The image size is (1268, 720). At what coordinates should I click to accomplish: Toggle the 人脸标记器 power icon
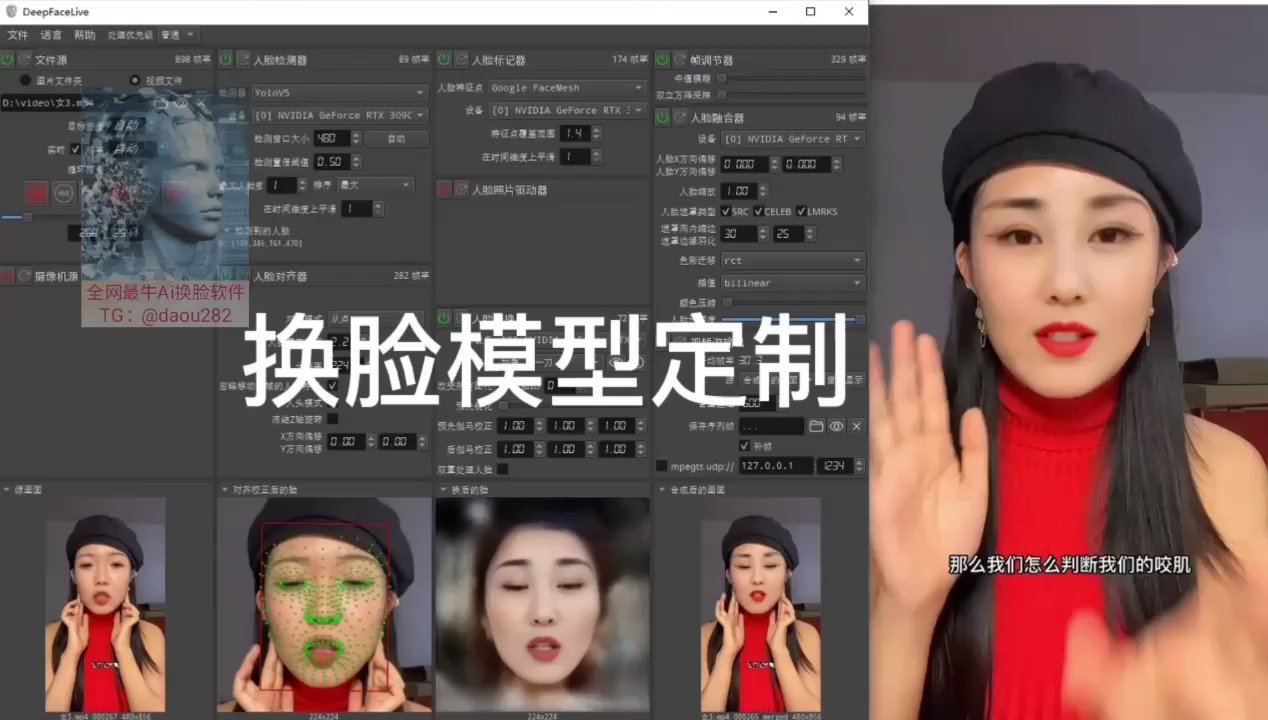point(443,60)
